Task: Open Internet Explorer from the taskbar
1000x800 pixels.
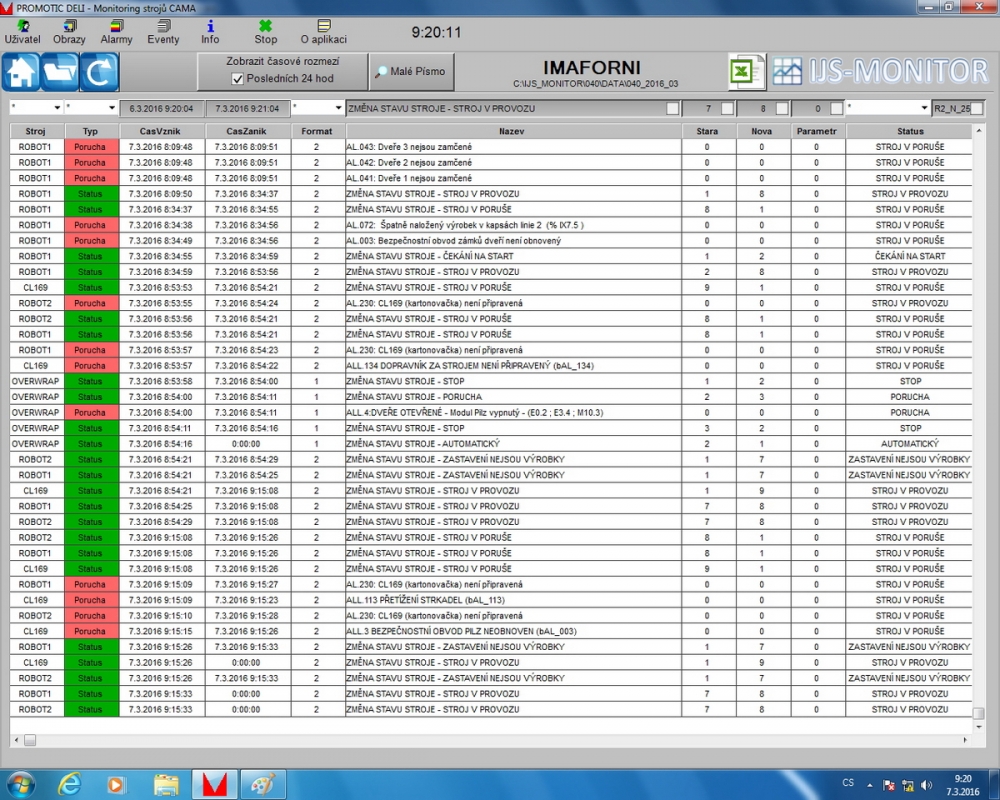Action: 70,782
